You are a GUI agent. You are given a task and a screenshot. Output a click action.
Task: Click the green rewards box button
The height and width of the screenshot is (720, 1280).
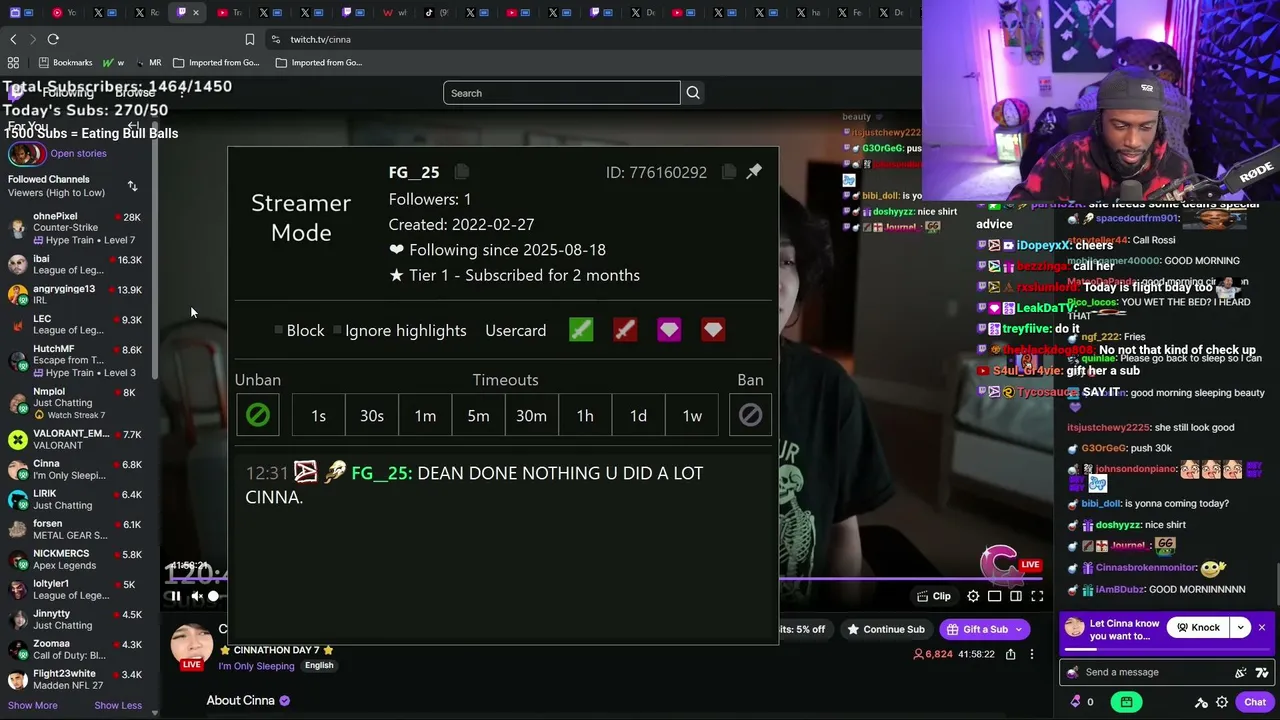[x=1126, y=702]
